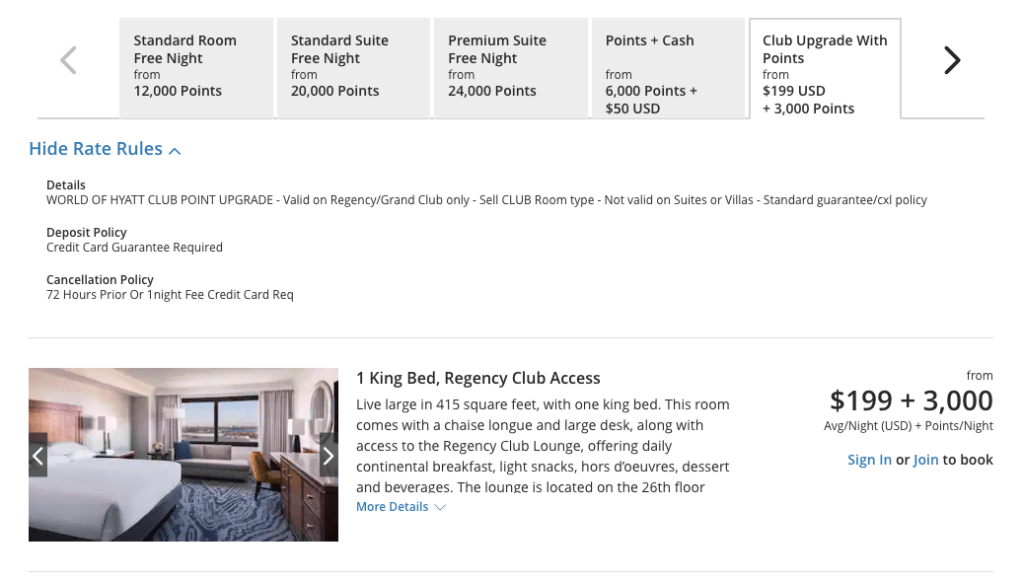The width and height of the screenshot is (1024, 581).
Task: Choose the Premium Suite Free Night tab
Action: point(509,67)
